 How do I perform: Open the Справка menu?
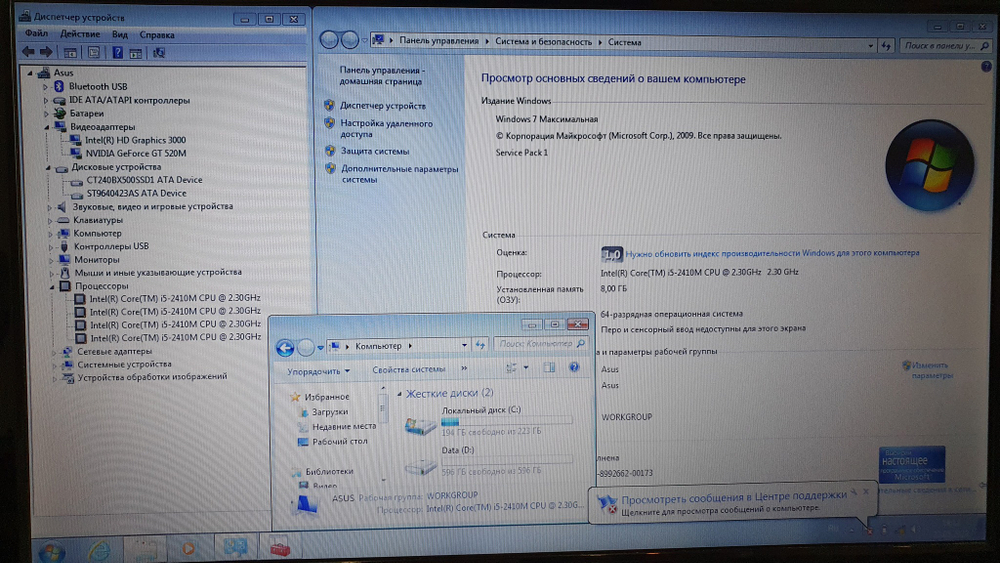point(157,35)
